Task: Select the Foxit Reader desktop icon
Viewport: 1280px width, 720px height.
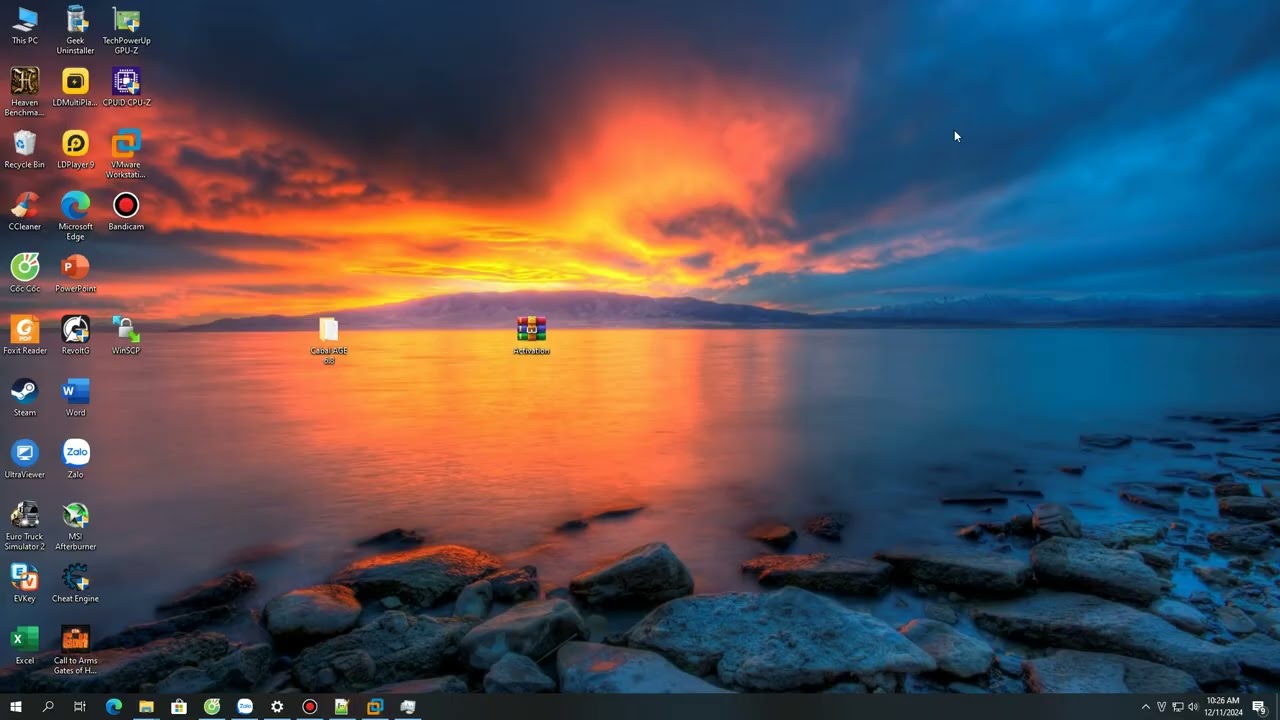Action: 25,336
